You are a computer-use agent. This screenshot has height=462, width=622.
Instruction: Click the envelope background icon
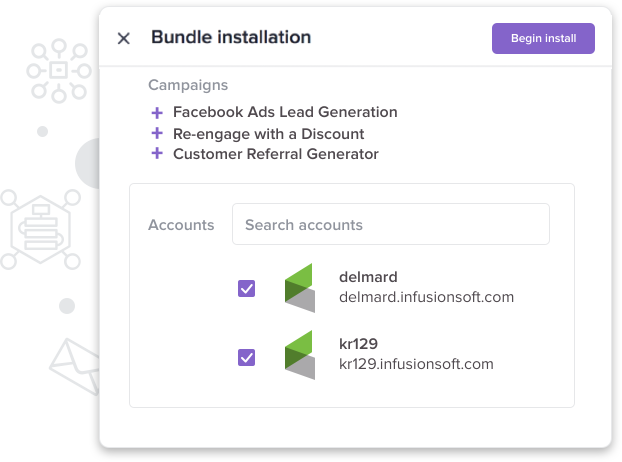pos(75,367)
